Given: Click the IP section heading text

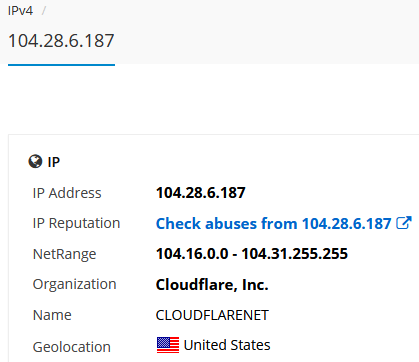Looking at the screenshot, I should pos(54,162).
